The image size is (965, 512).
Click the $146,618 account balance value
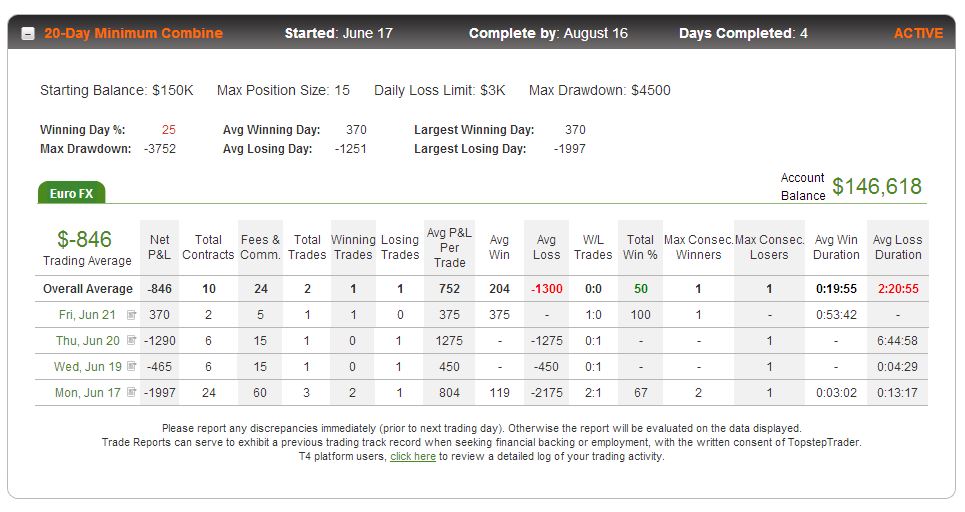tap(877, 186)
